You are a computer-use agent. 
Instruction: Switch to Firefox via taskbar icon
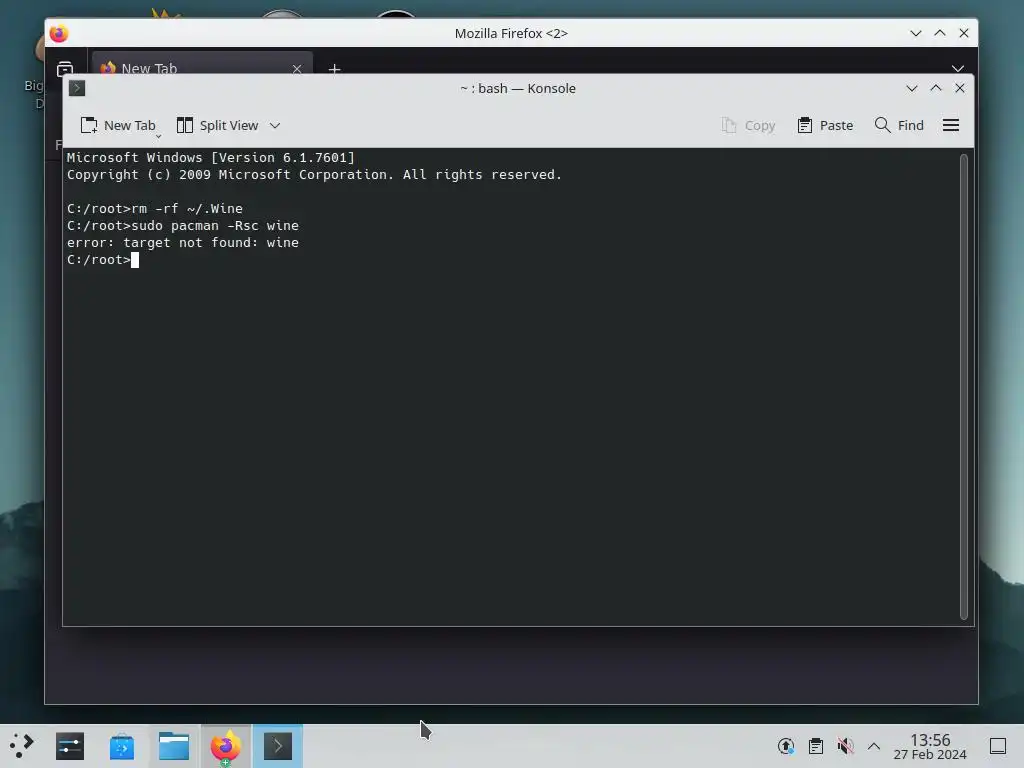[x=225, y=746]
